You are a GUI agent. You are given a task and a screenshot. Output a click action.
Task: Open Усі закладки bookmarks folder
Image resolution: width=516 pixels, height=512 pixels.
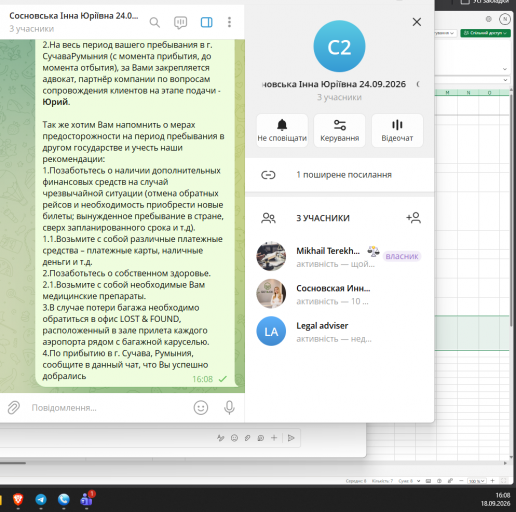point(485,2)
